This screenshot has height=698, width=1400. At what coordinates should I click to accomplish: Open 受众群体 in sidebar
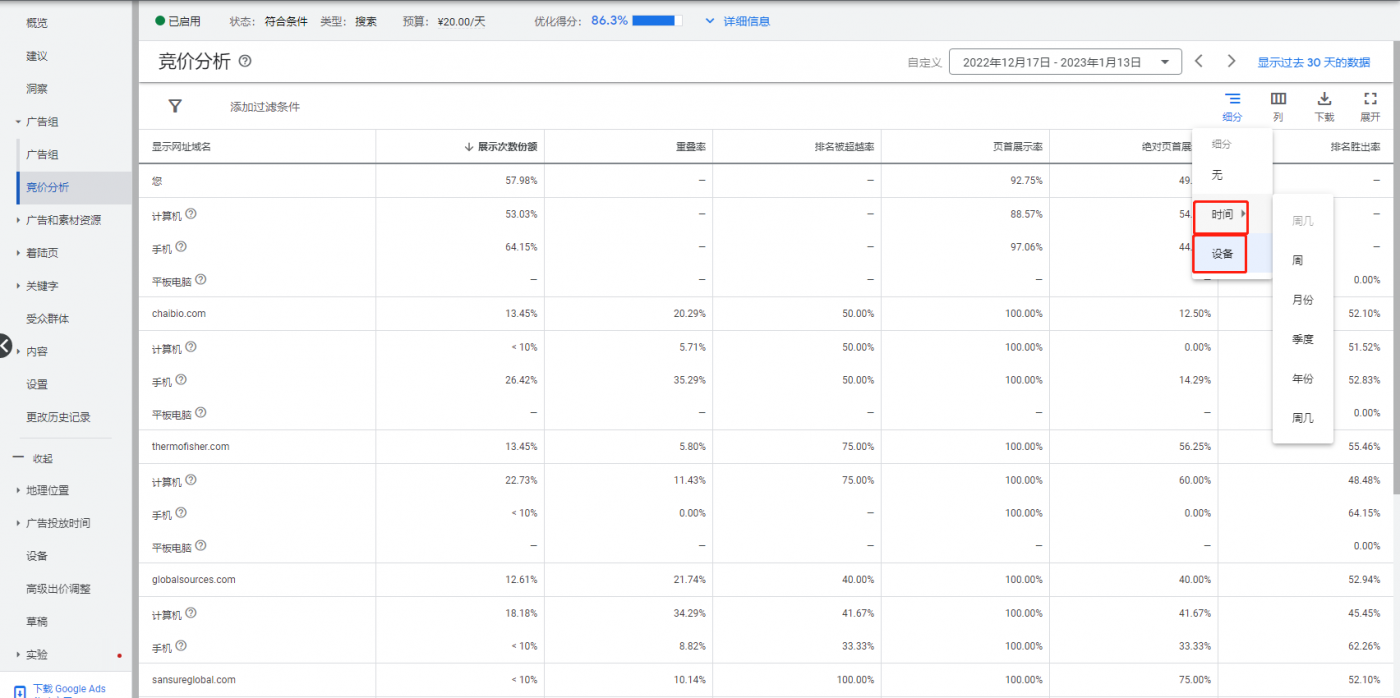47,319
